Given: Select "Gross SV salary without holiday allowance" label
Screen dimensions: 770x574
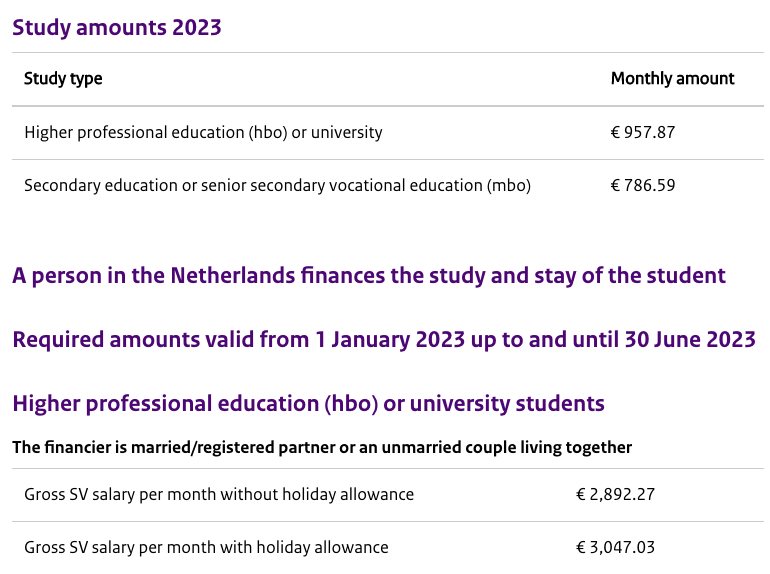Looking at the screenshot, I should tap(219, 494).
